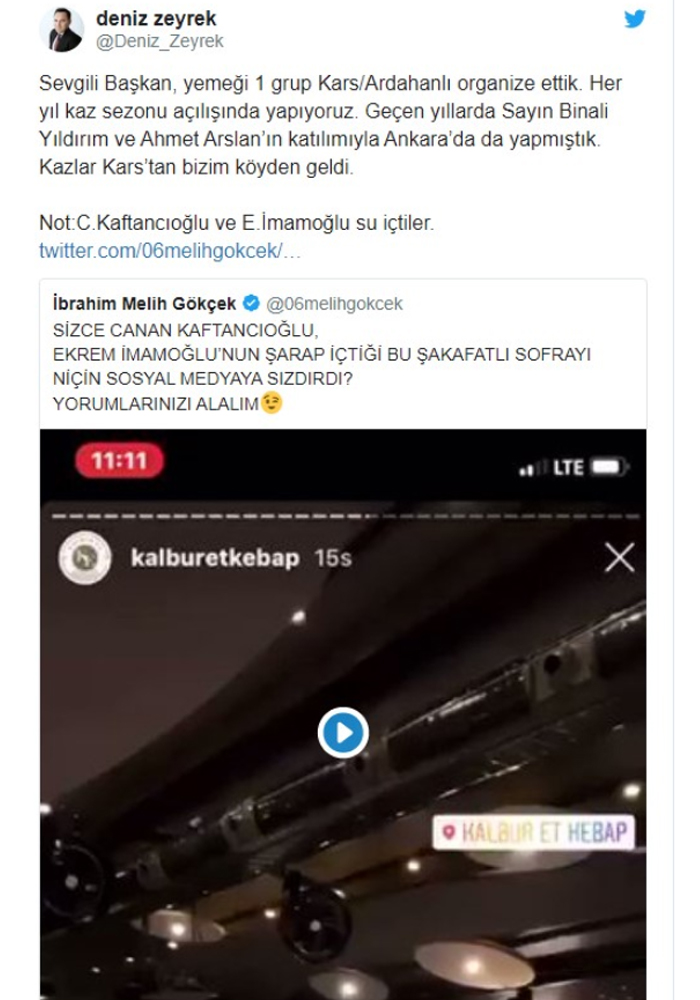
Task: Click the battery icon in status bar
Action: (609, 467)
